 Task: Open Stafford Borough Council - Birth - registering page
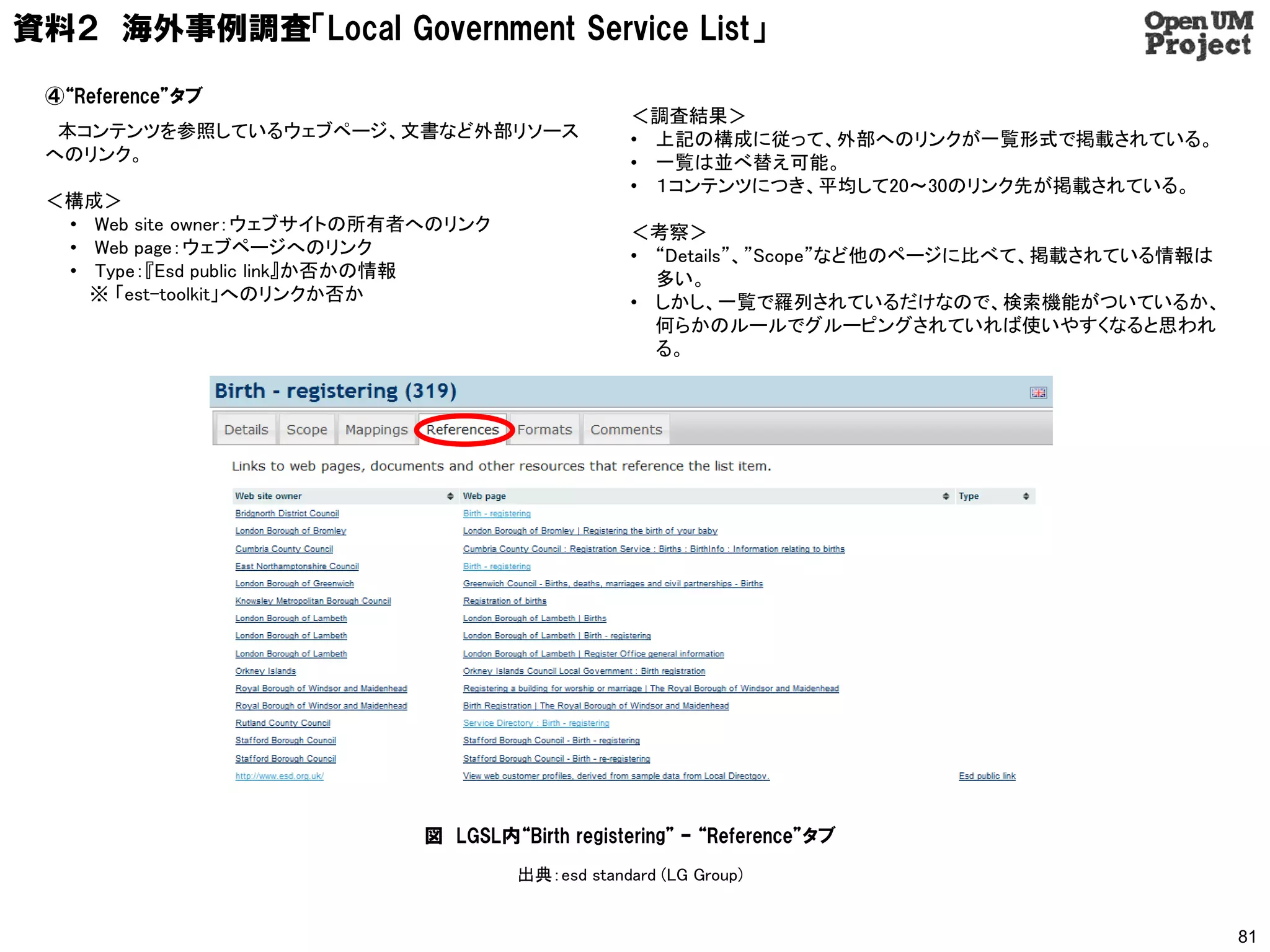pyautogui.click(x=551, y=740)
